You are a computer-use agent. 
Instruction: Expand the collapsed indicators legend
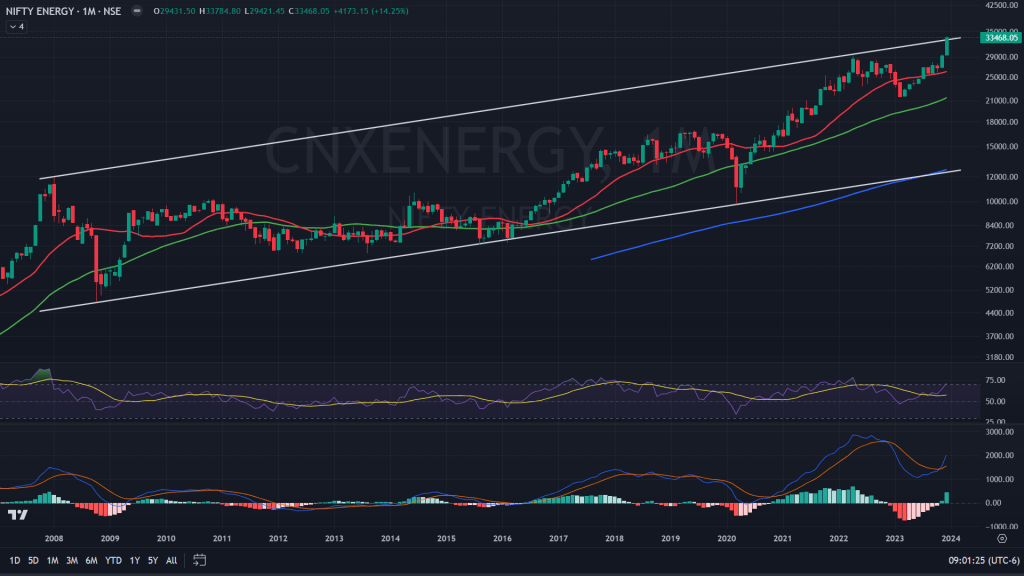click(x=16, y=27)
